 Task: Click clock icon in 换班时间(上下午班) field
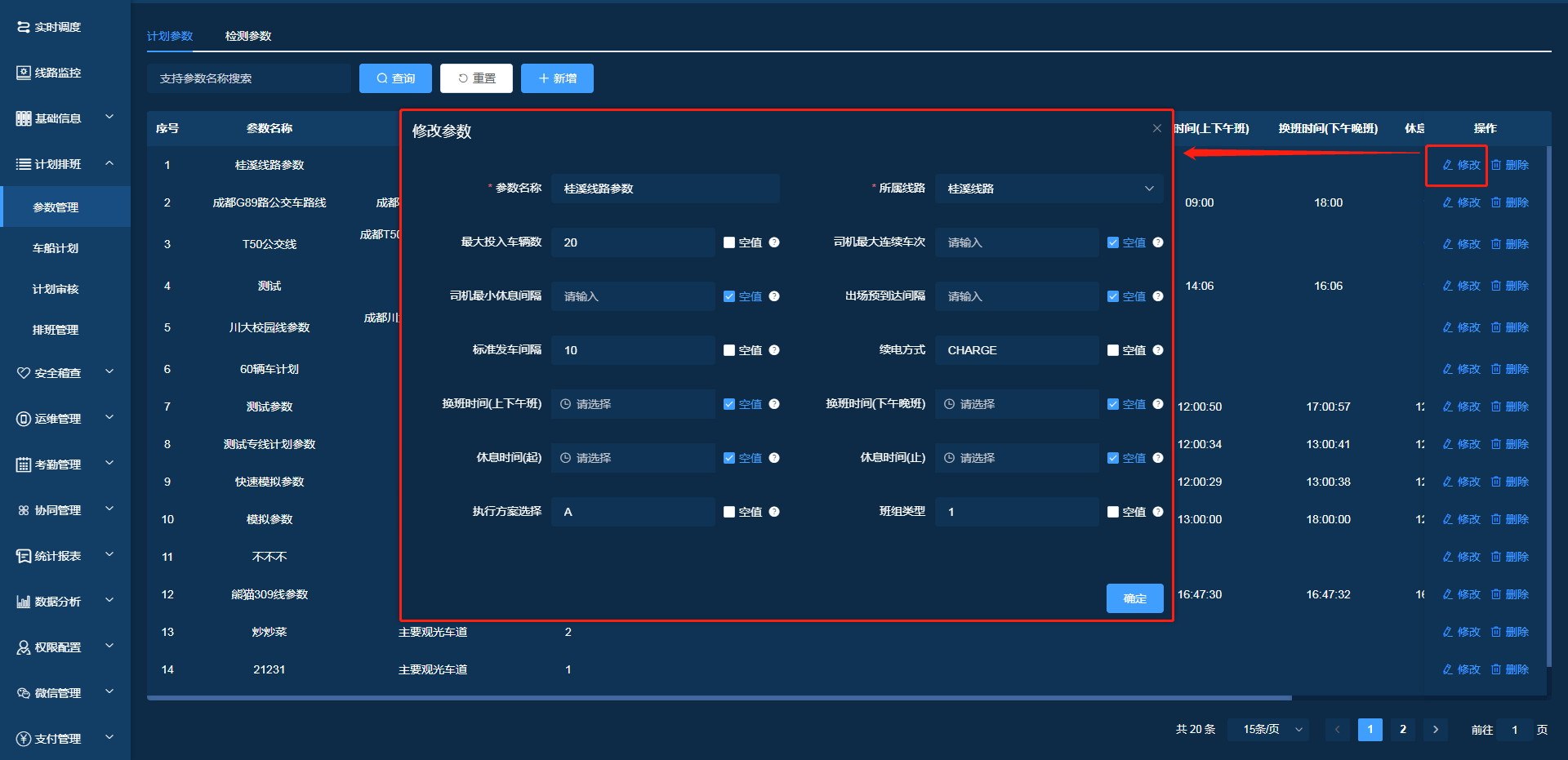point(565,404)
